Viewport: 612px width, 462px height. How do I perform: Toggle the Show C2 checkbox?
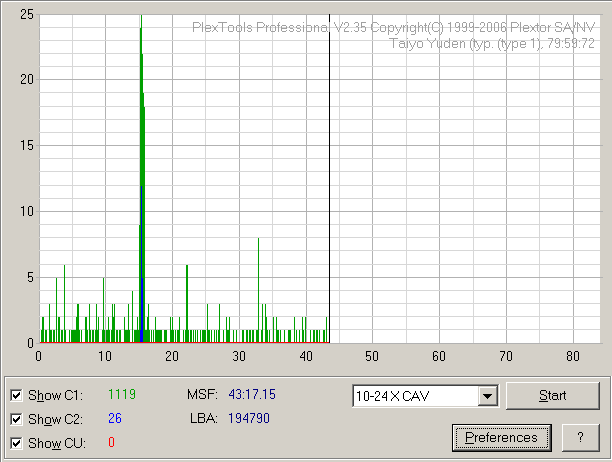(x=16, y=419)
